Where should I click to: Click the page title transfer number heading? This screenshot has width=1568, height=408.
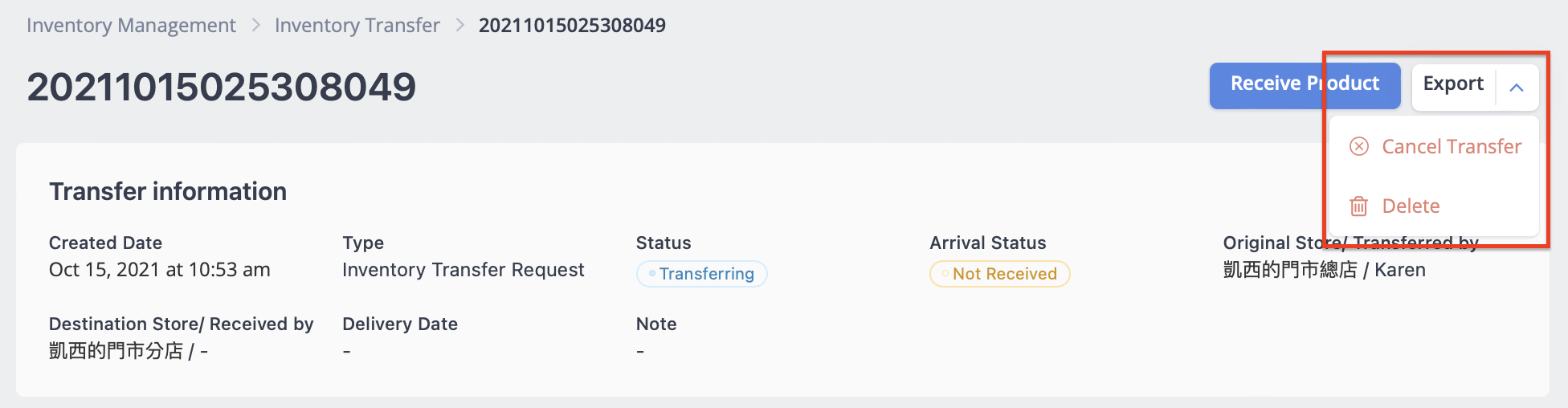click(222, 87)
